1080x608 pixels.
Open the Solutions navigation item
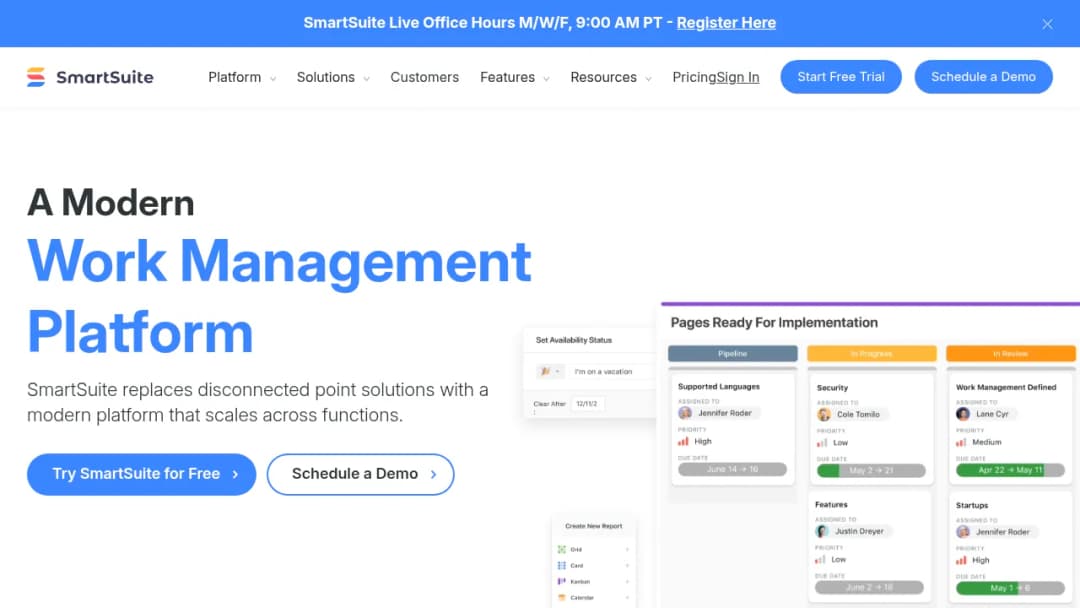(x=326, y=77)
